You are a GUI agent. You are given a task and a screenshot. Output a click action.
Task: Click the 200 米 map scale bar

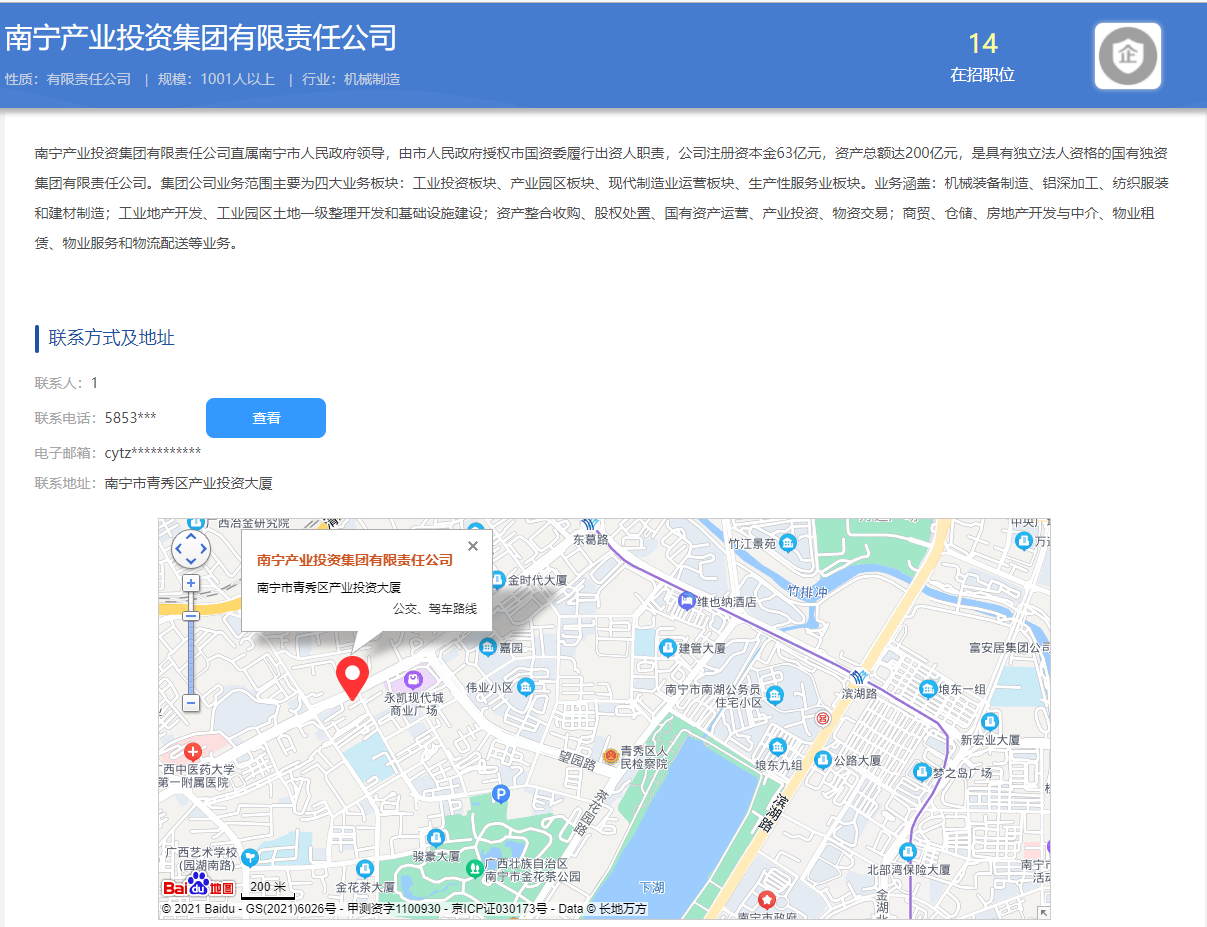coord(267,889)
